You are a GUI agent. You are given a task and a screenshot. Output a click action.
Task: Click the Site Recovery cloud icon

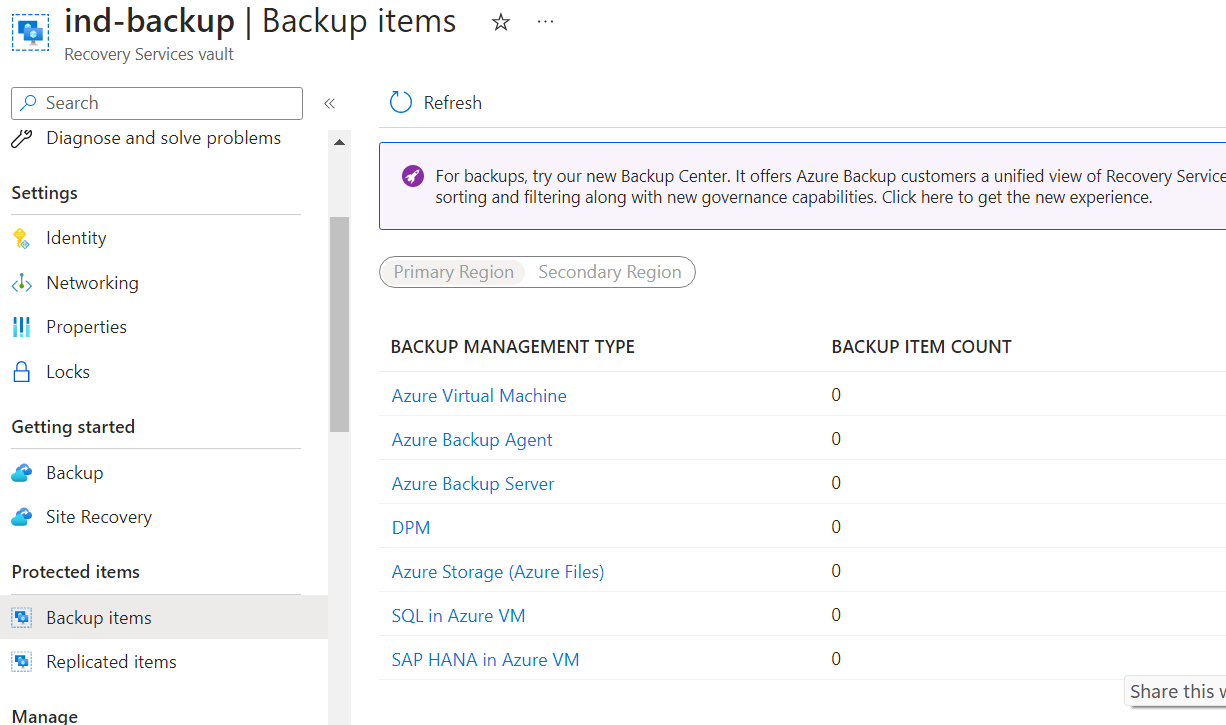(21, 517)
